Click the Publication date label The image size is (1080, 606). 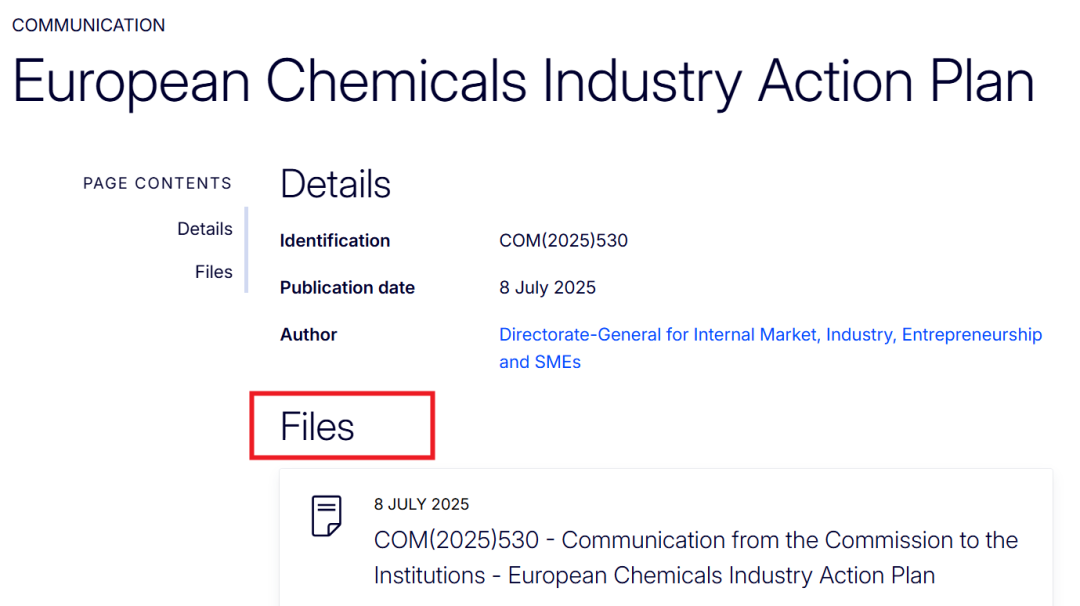coord(347,288)
